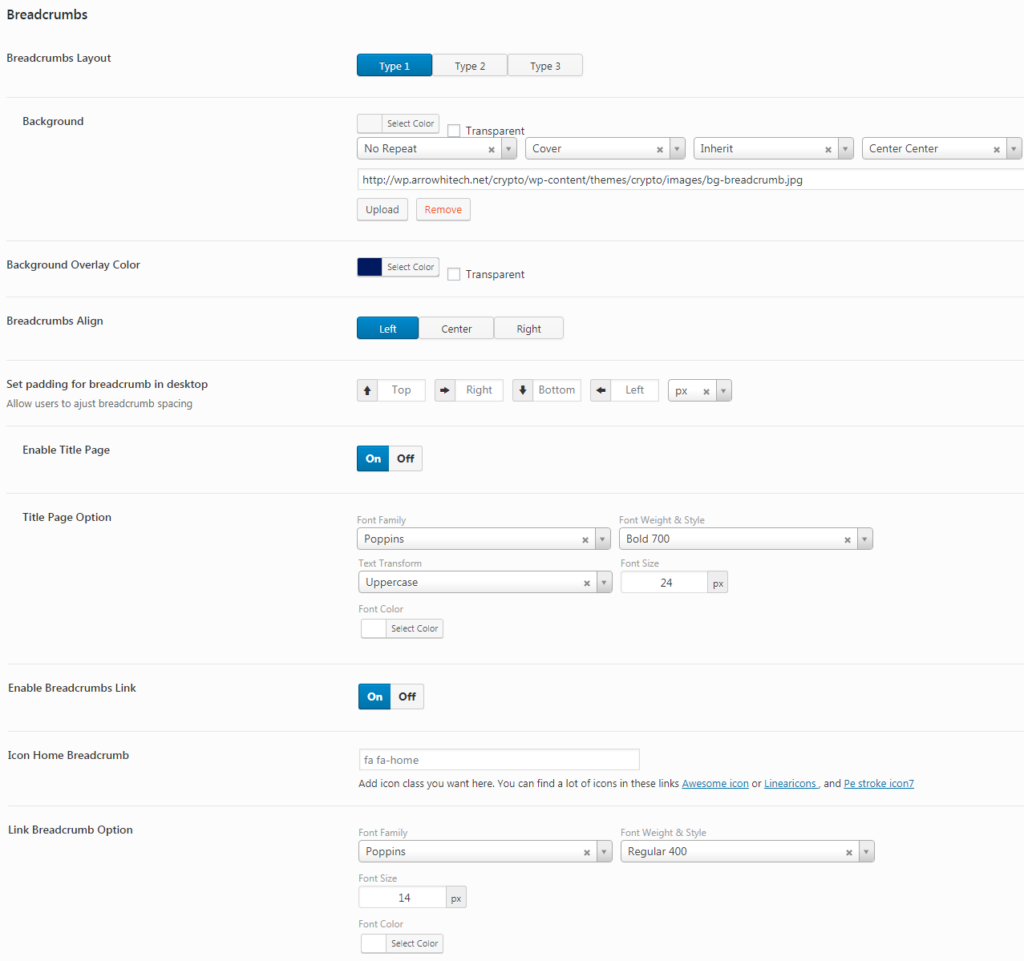The height and width of the screenshot is (961, 1024).
Task: Click the up arrow icon beside Top padding
Action: (368, 390)
